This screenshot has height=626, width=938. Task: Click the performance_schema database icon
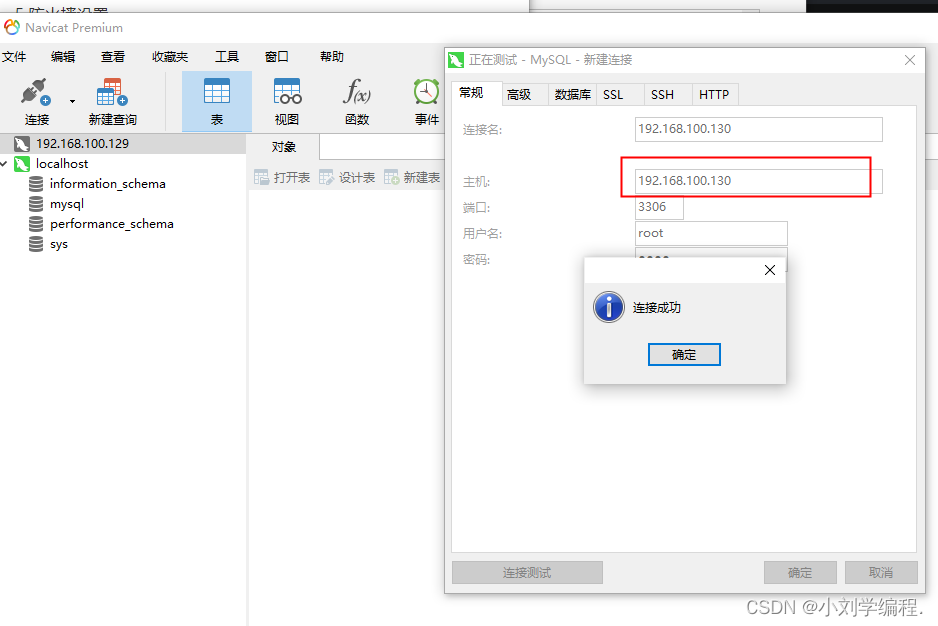pos(36,224)
